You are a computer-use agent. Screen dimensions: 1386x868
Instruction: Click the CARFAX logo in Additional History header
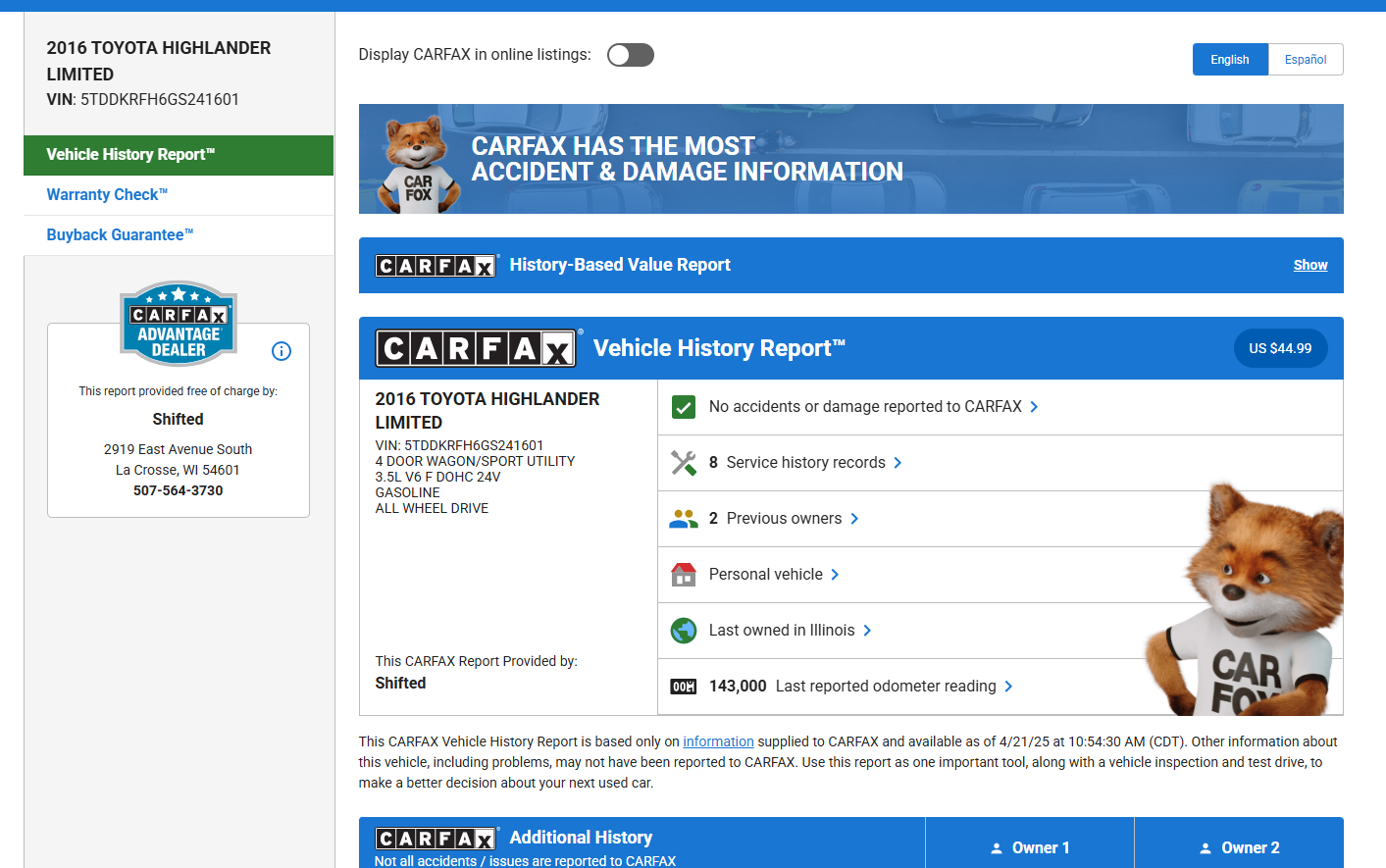pos(436,838)
